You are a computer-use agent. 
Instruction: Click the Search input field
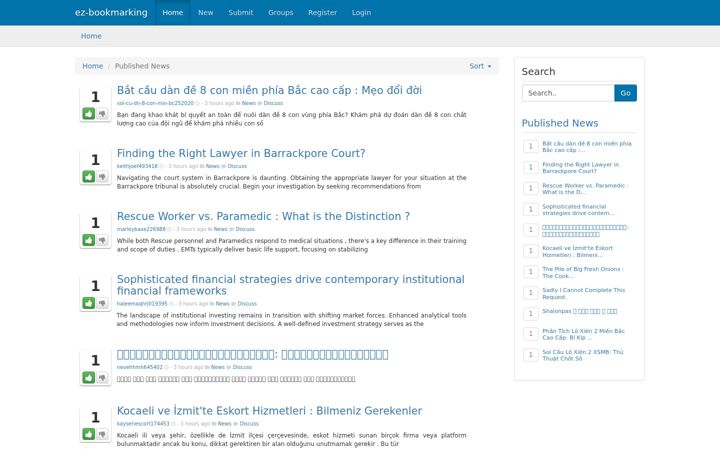(x=568, y=93)
